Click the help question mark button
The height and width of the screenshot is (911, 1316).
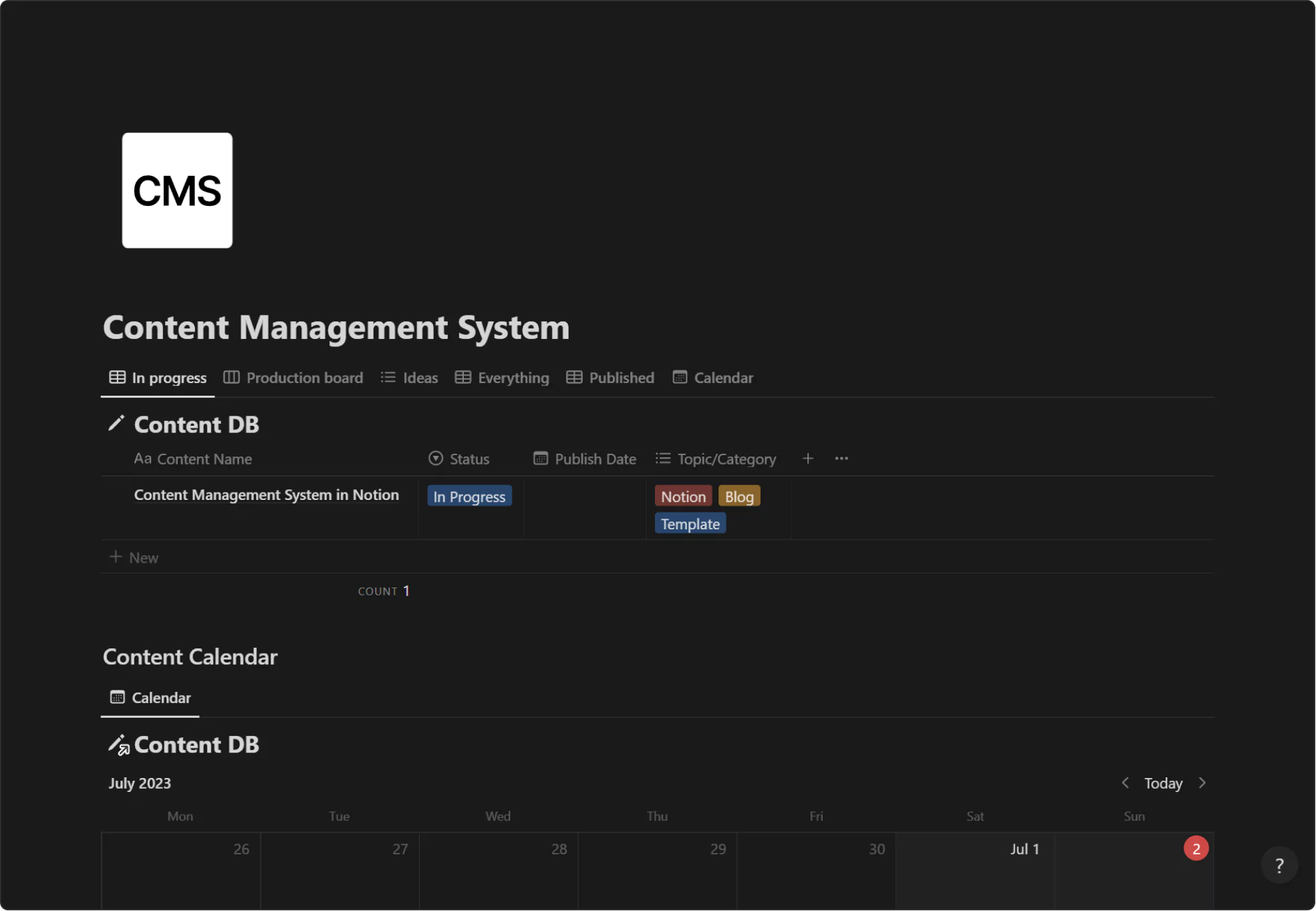point(1279,866)
